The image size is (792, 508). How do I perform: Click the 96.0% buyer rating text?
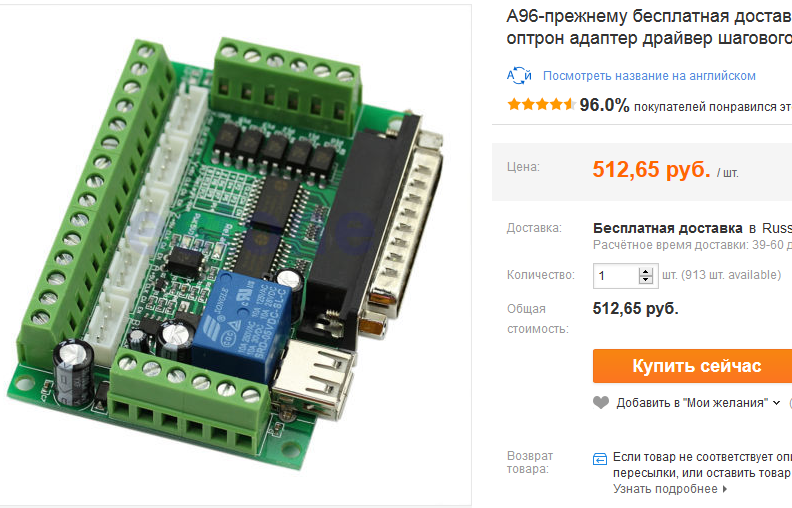pos(605,105)
